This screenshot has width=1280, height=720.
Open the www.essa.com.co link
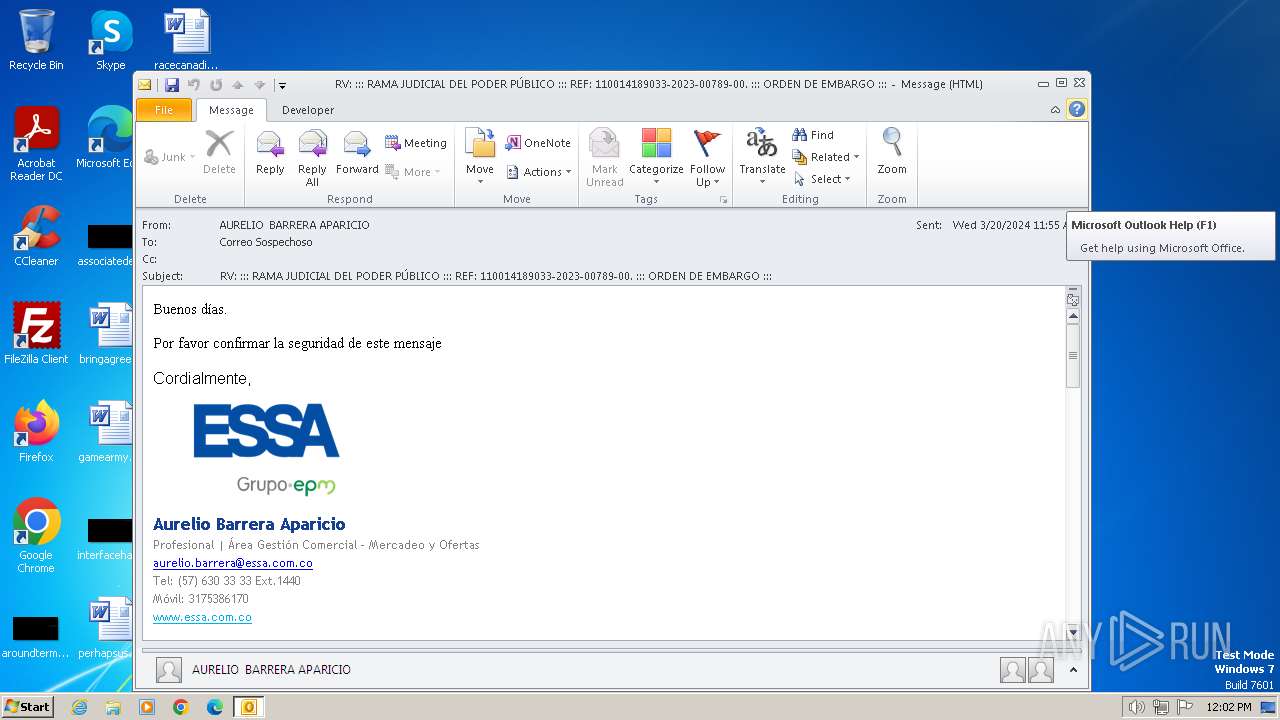tap(202, 617)
